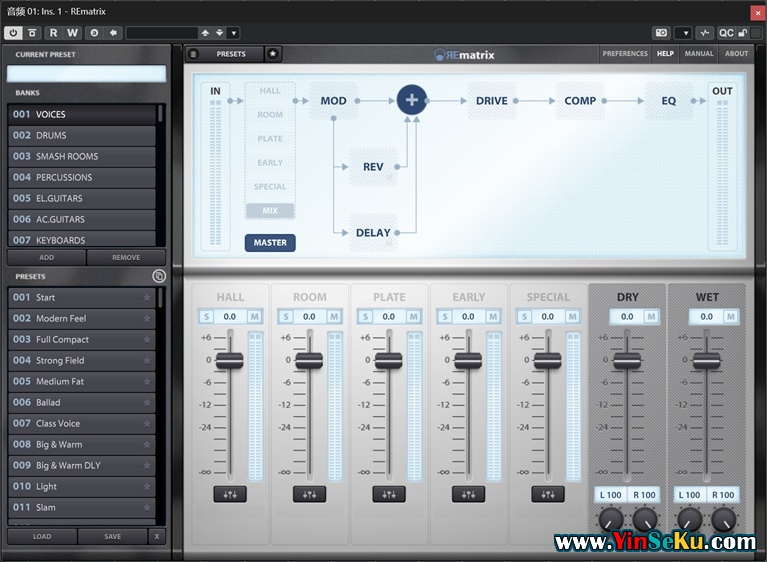Enable the Read automation R button
The image size is (767, 562).
54,33
